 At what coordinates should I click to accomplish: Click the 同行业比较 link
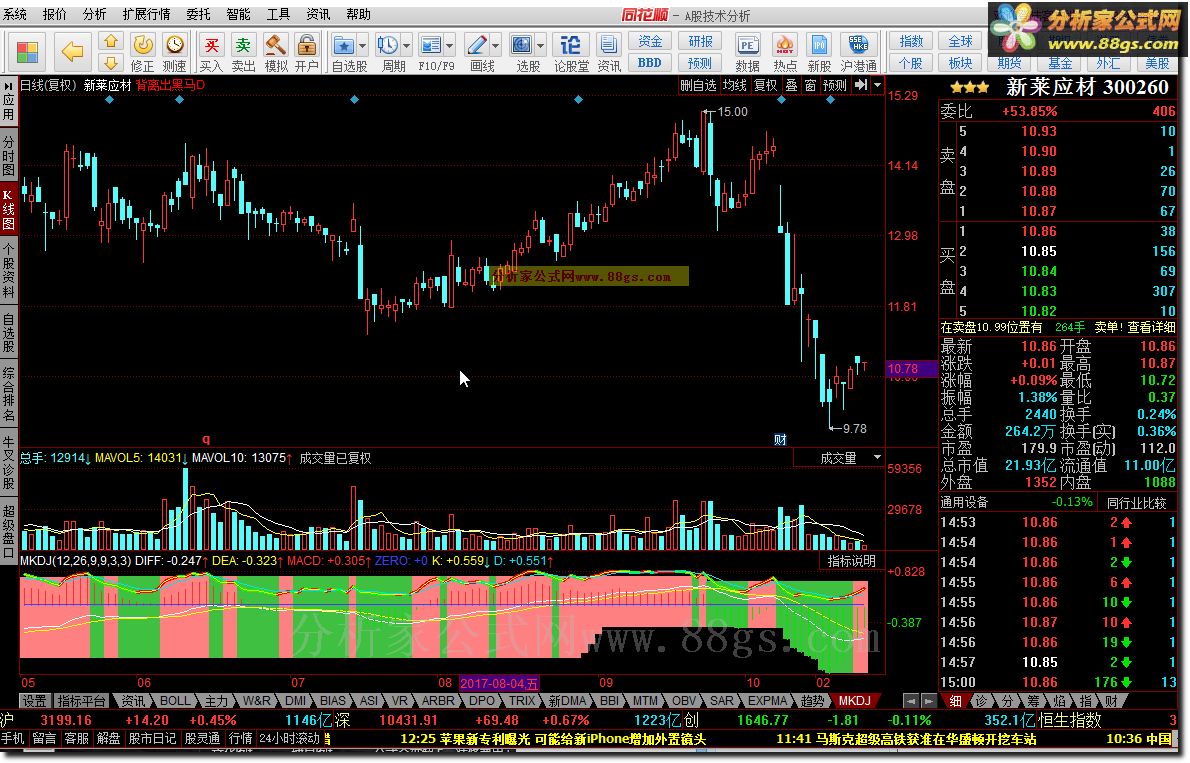pos(1137,503)
